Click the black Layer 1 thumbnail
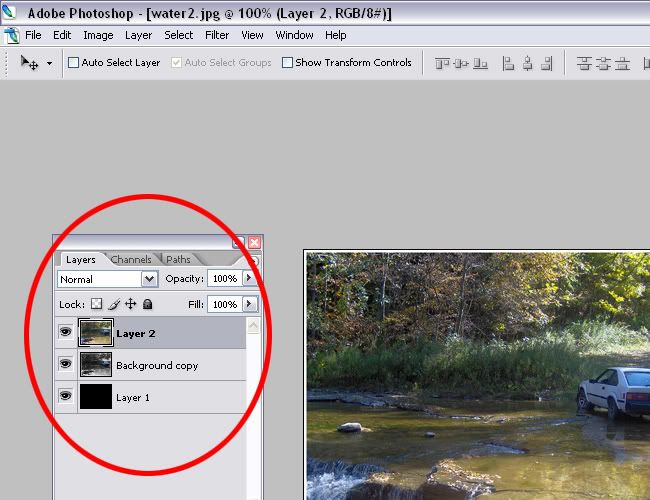The image size is (650, 500). [96, 396]
